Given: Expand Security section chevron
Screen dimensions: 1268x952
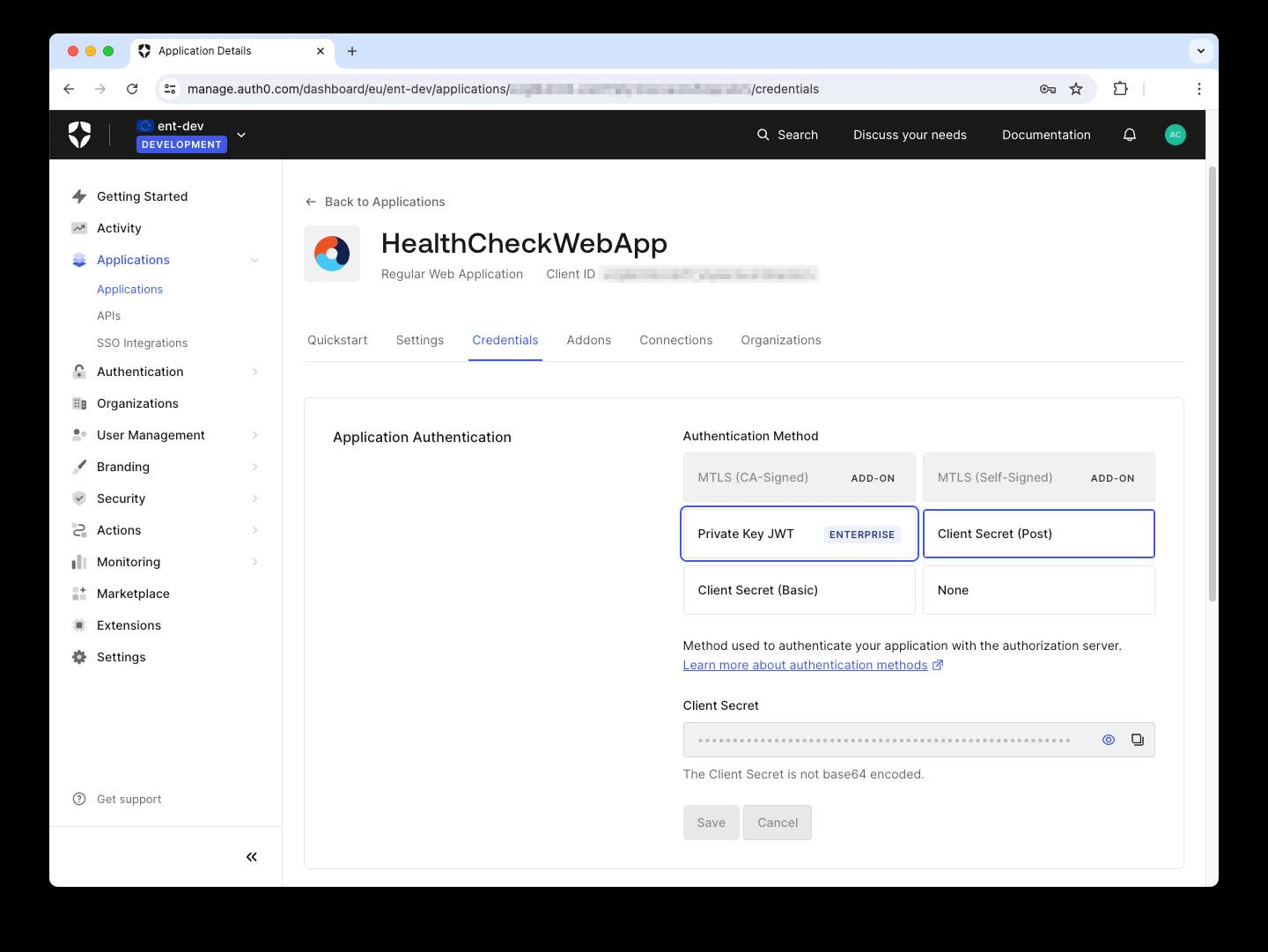Looking at the screenshot, I should point(254,498).
